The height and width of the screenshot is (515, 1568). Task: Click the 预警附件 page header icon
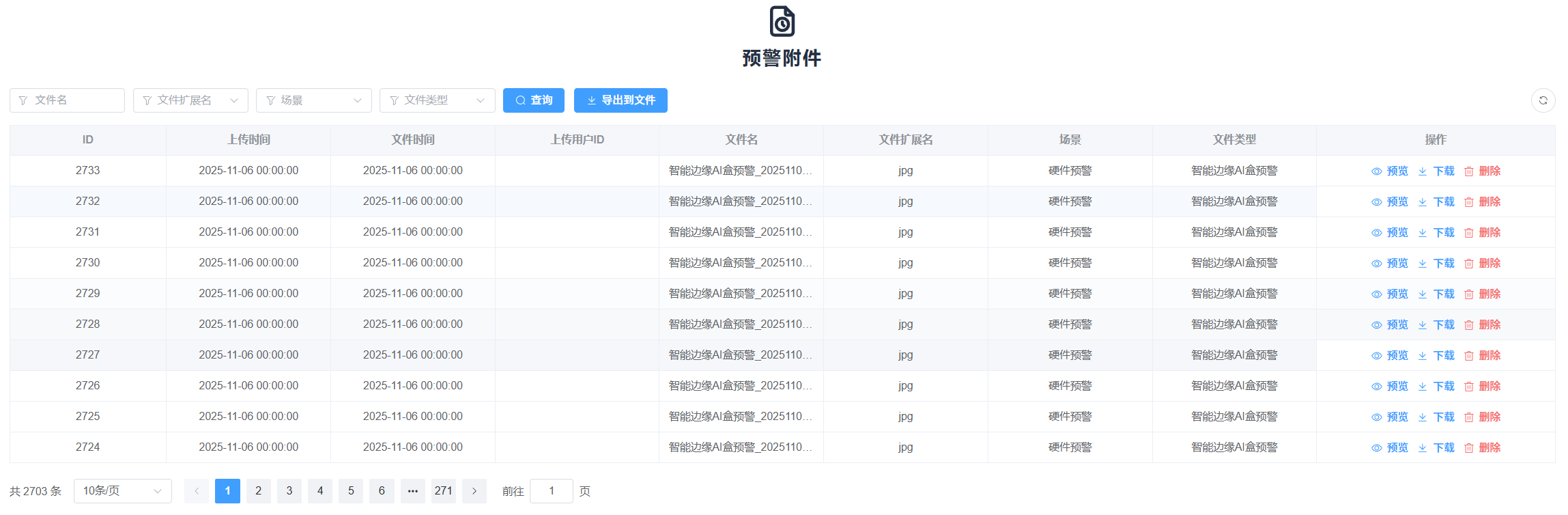(x=782, y=21)
